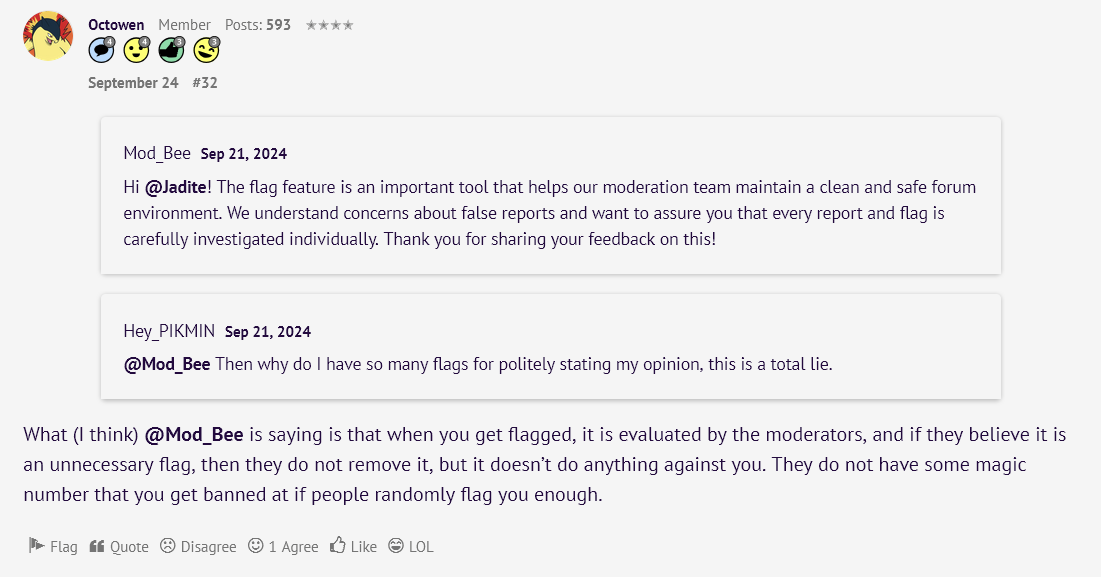
Task: React with Disagree on the post
Action: 198,546
